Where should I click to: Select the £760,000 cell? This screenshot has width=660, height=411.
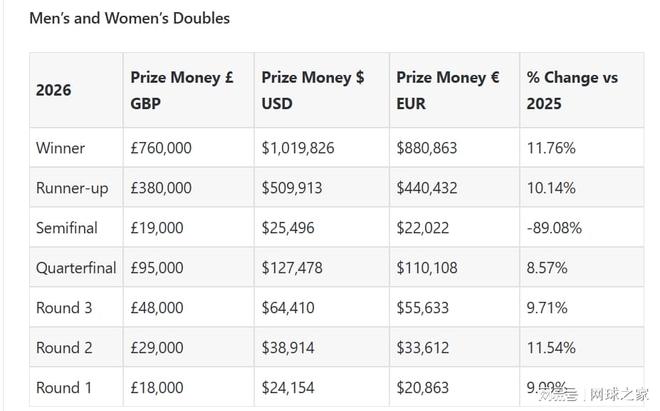[x=161, y=148]
